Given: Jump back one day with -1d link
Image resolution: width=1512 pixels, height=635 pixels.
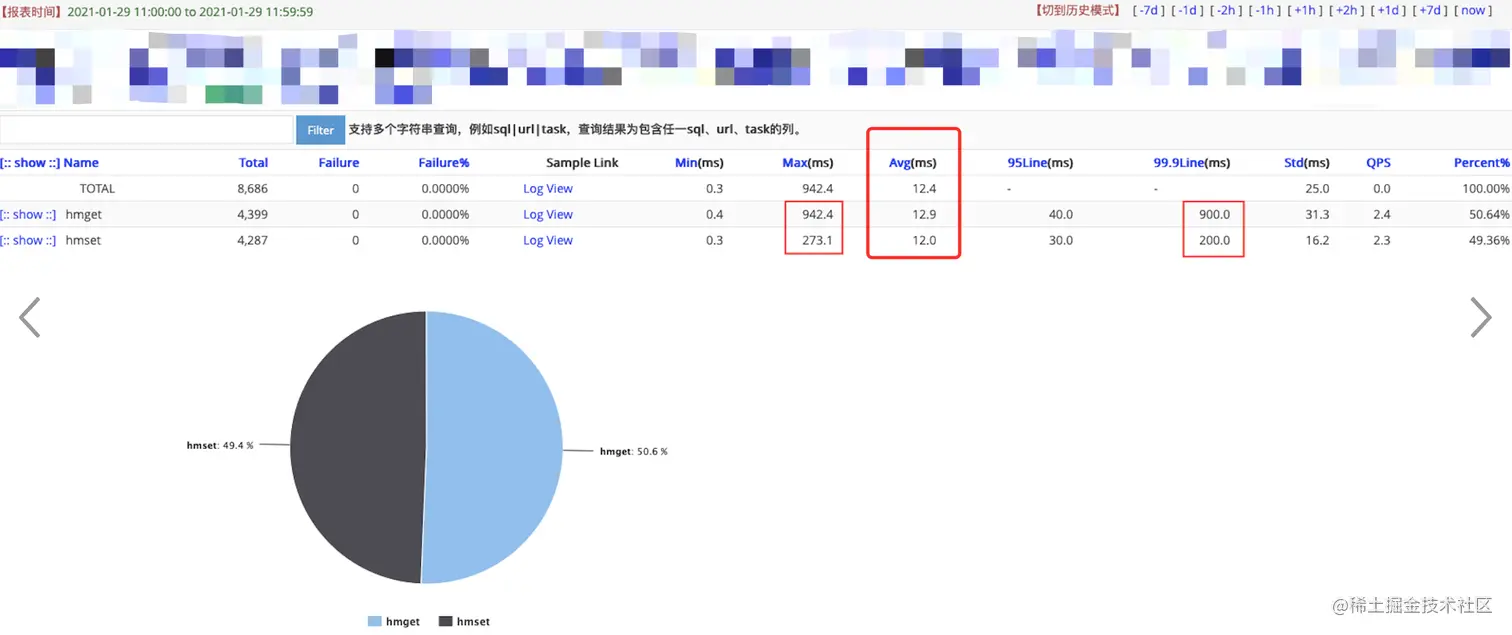Looking at the screenshot, I should coord(1187,10).
